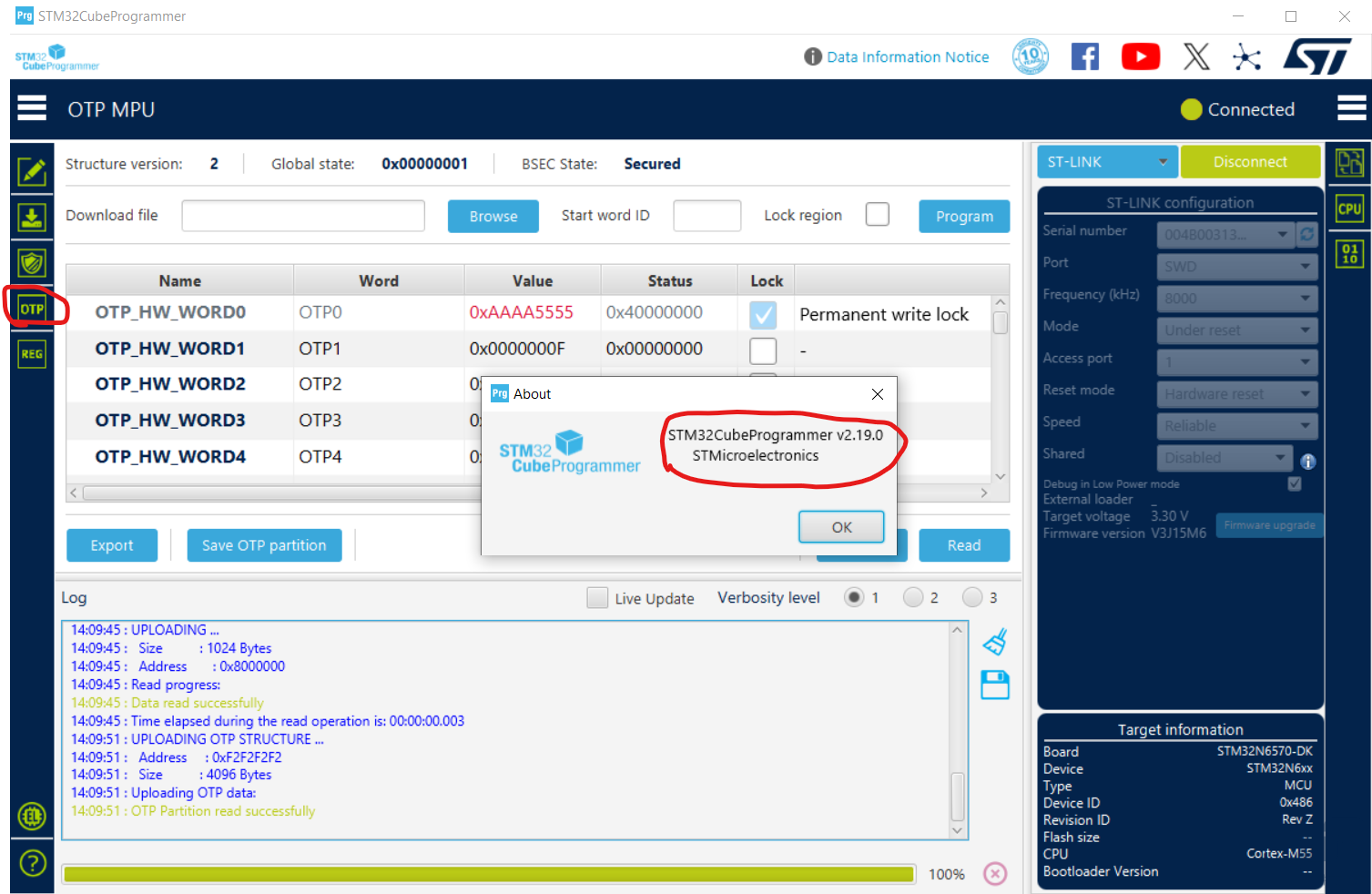The height and width of the screenshot is (894, 1372).
Task: Click the ST logo
Action: pos(1317,56)
